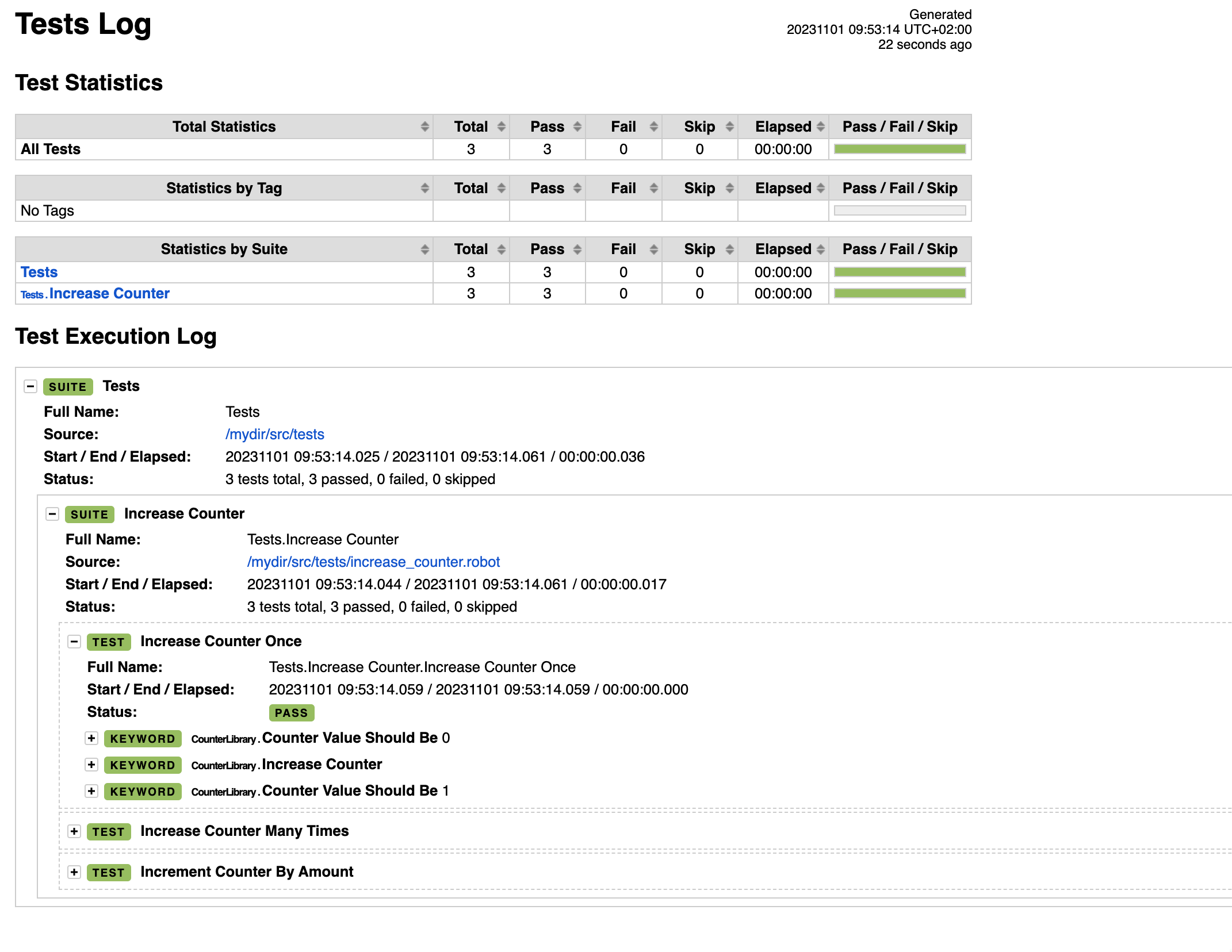Expand Counter Value Should Be 1 keyword
Viewport: 1232px width, 952px height.
point(91,791)
